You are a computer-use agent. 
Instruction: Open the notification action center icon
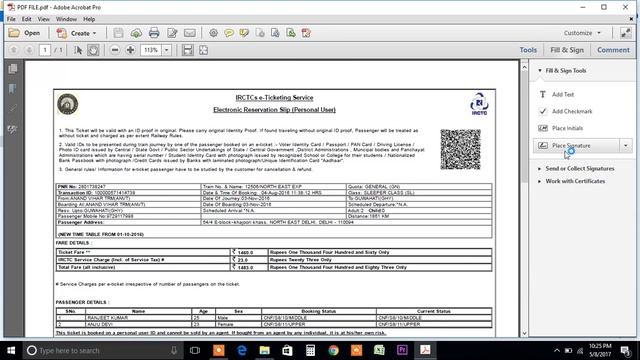[625, 350]
